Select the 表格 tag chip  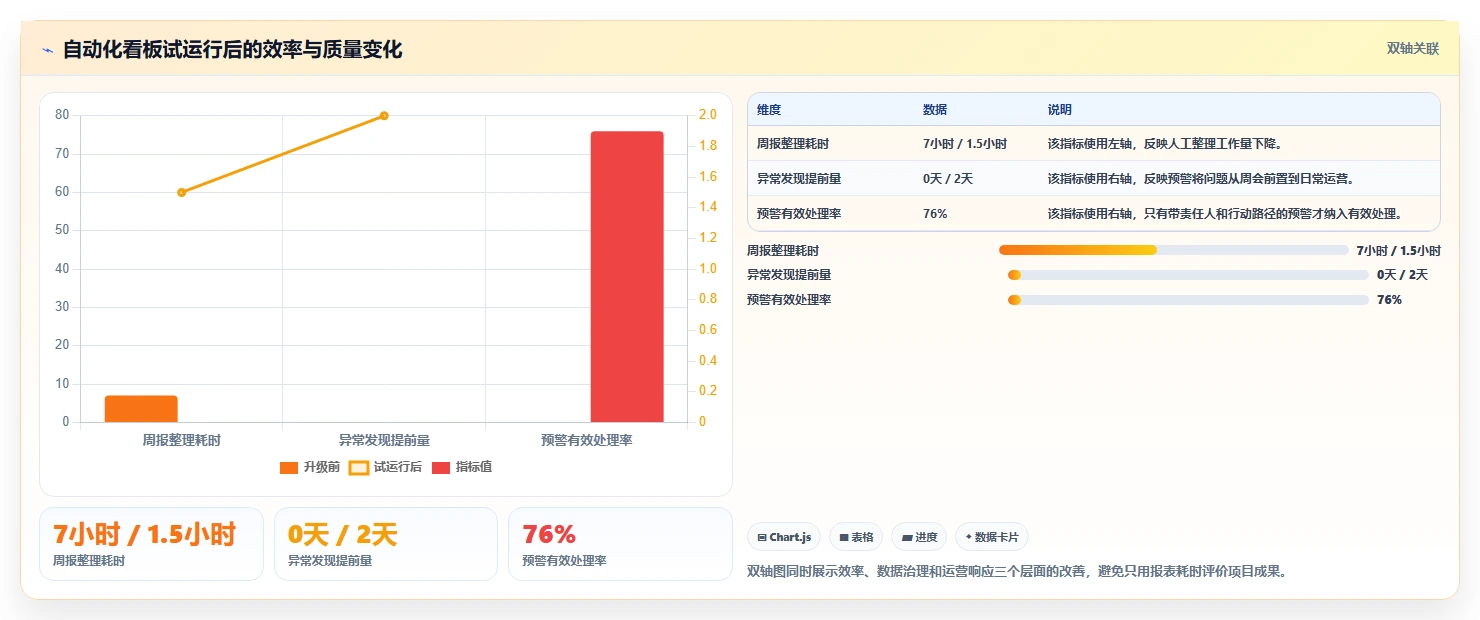856,537
